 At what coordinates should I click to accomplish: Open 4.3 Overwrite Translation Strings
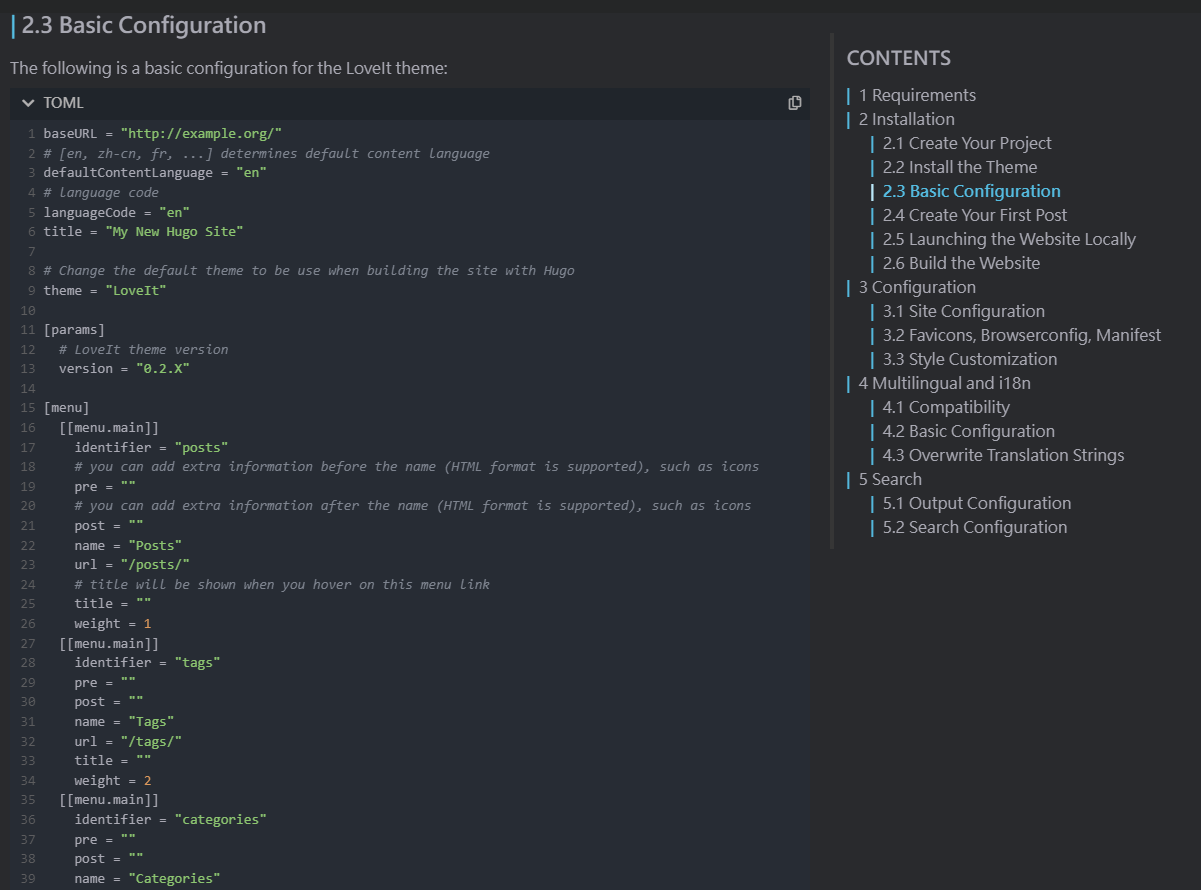click(1003, 454)
